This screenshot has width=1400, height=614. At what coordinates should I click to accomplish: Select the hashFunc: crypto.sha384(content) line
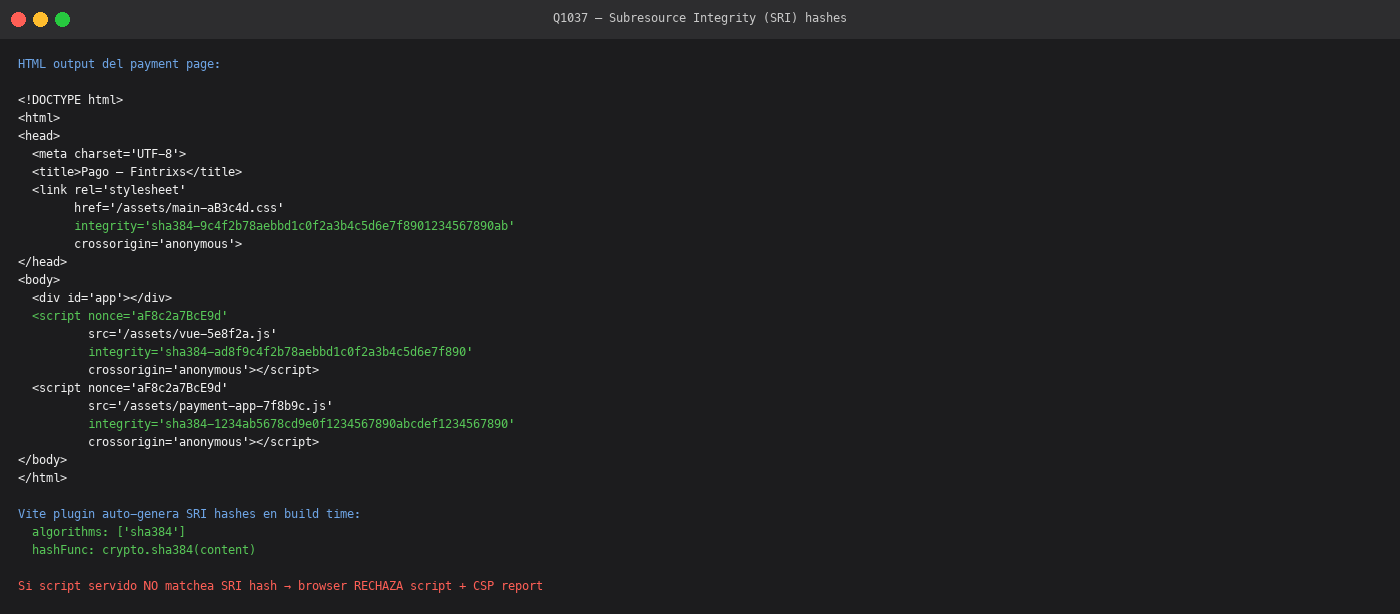click(x=144, y=550)
